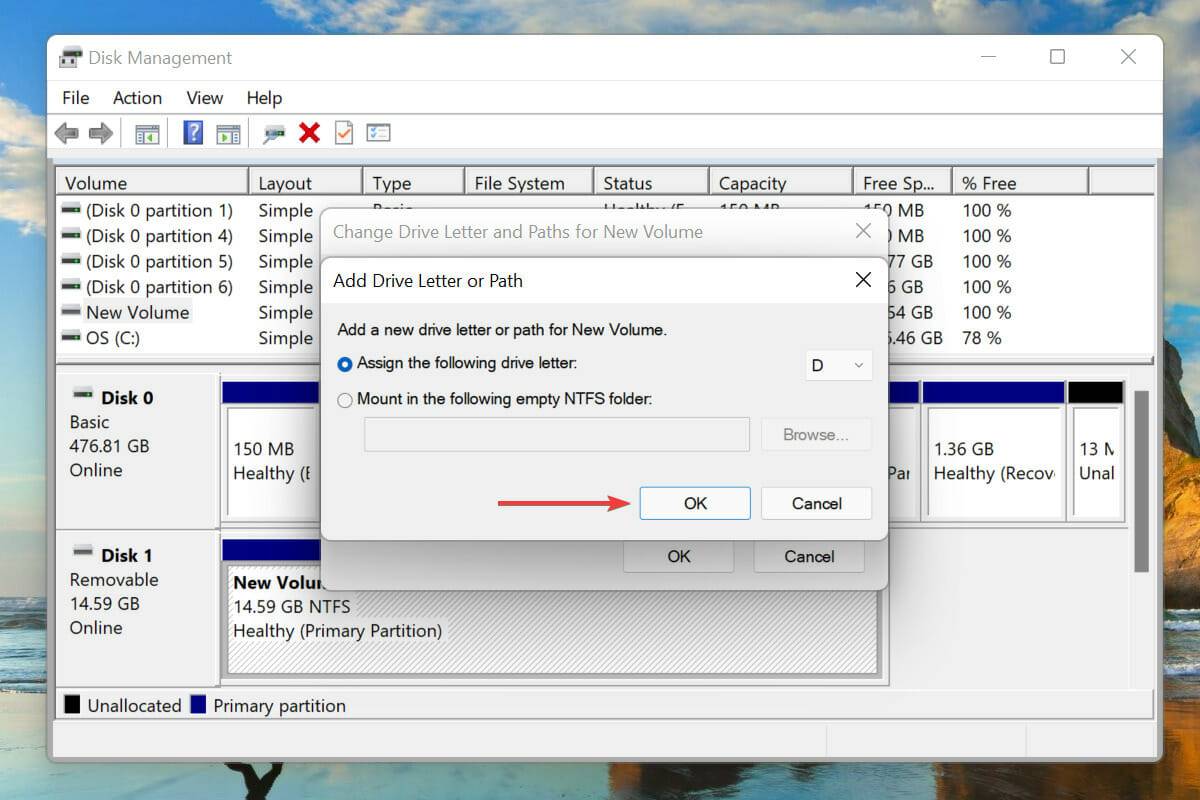
Task: Select the 150 MB Healthy partition block
Action: pos(273,461)
